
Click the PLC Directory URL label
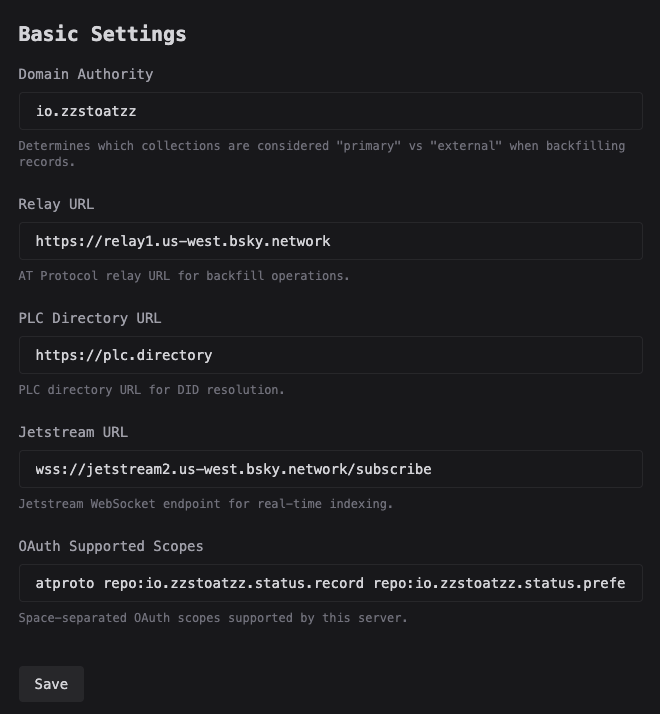coord(90,318)
